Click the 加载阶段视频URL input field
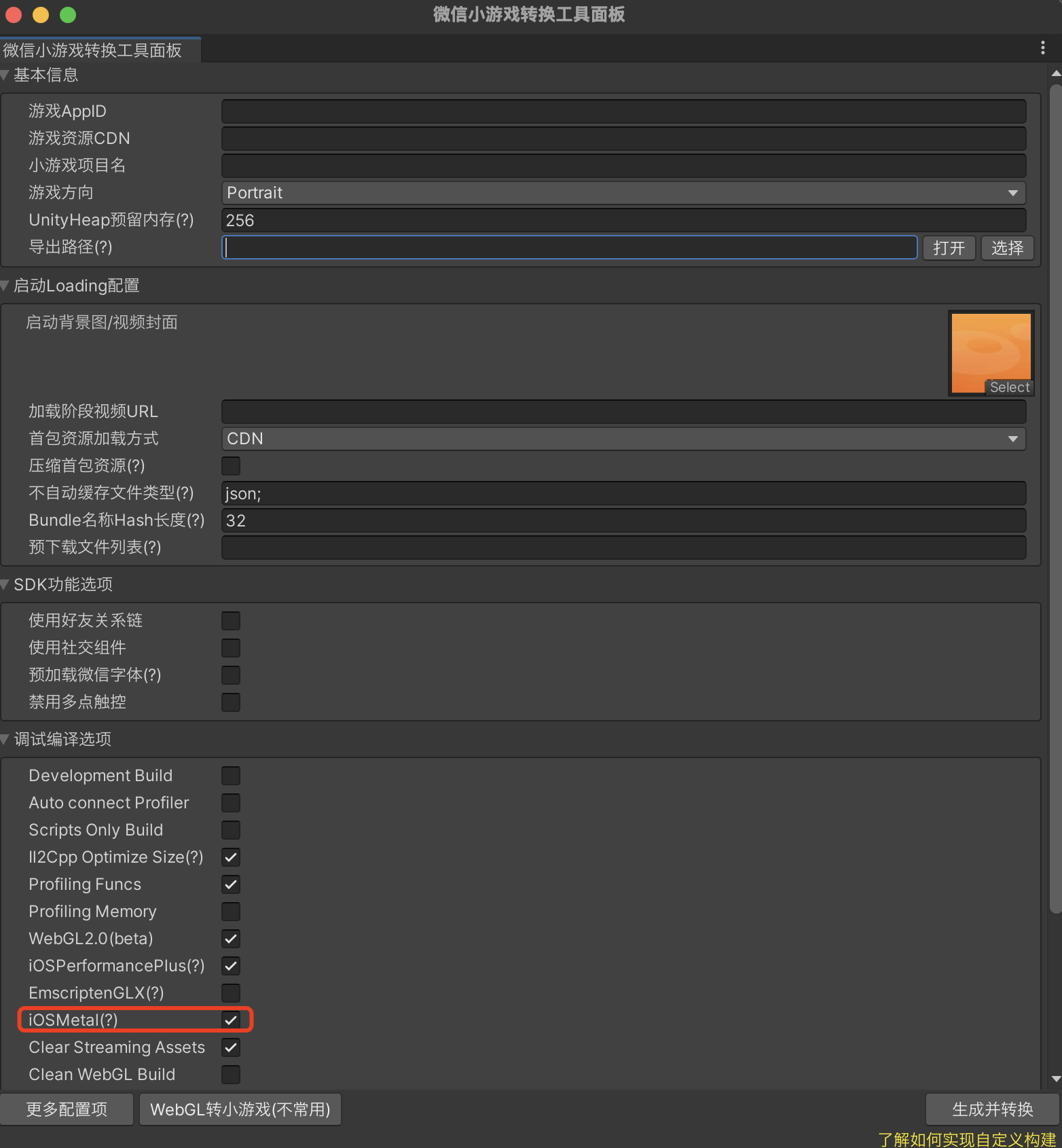This screenshot has height=1148, width=1062. [623, 412]
